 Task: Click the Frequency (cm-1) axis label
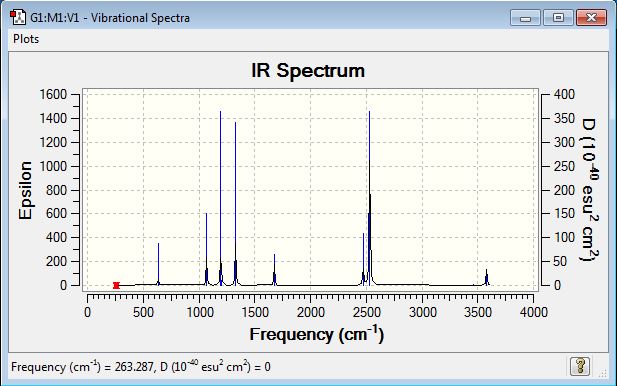pyautogui.click(x=317, y=334)
